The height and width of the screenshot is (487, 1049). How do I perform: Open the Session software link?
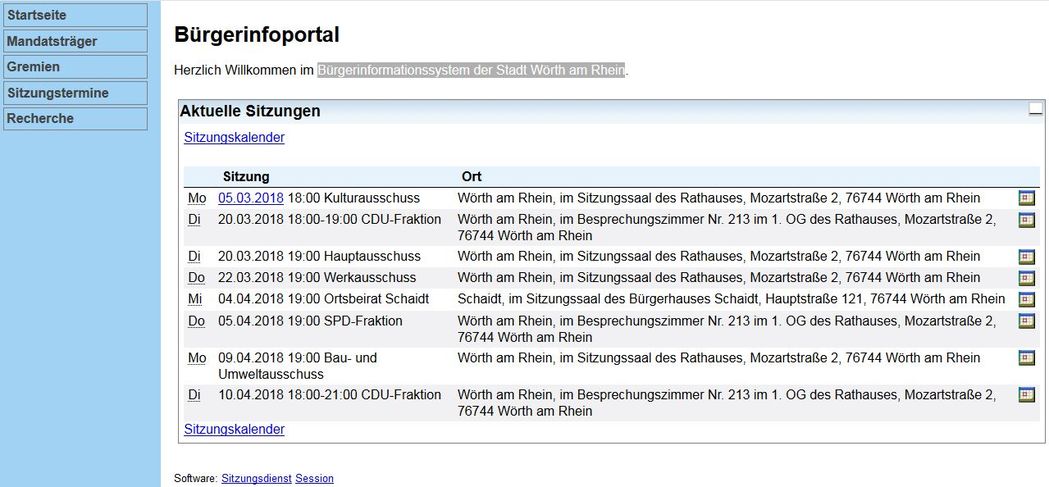point(314,478)
